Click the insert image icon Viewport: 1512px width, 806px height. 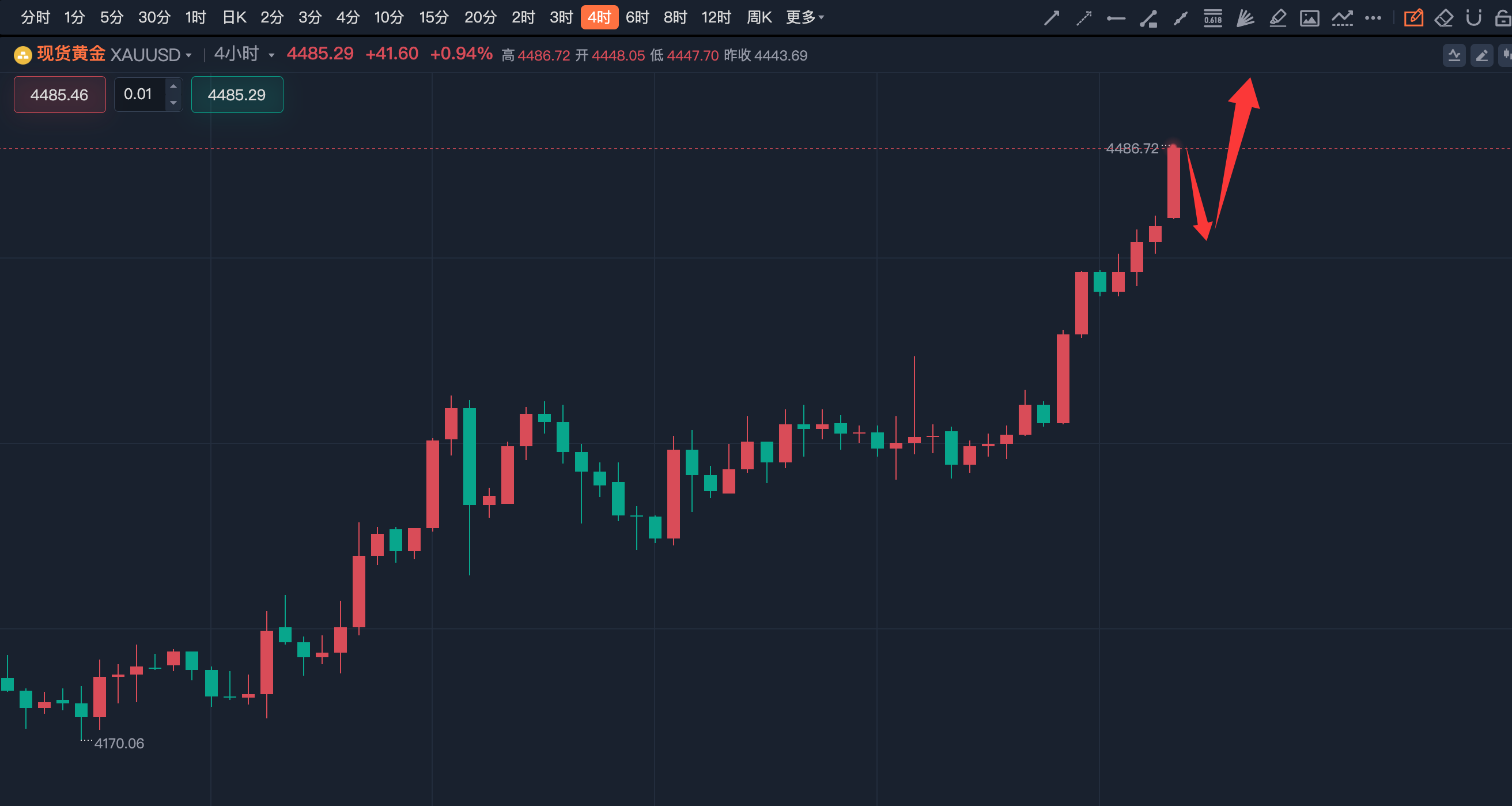pos(1310,18)
